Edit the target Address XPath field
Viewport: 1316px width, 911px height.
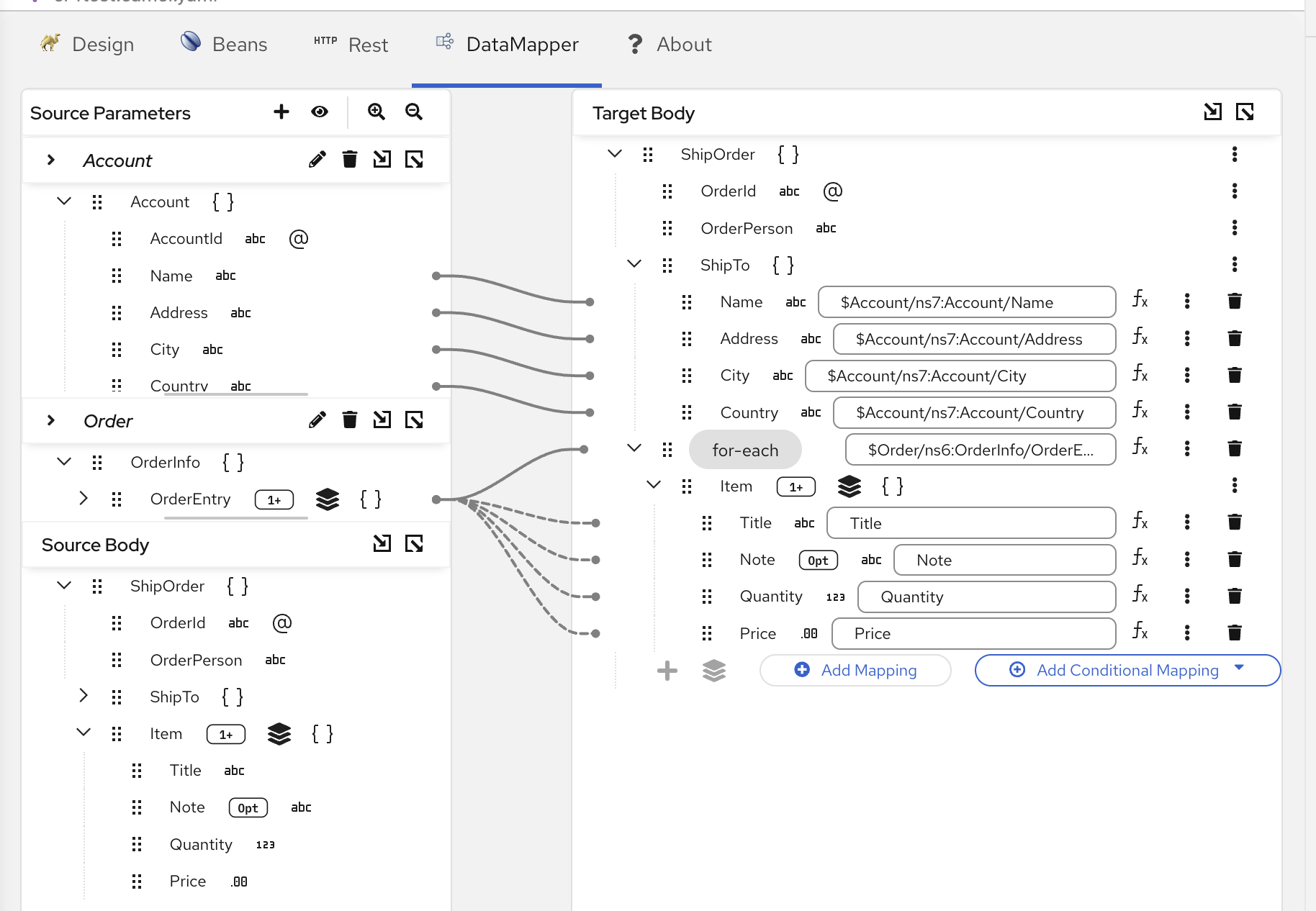click(975, 339)
